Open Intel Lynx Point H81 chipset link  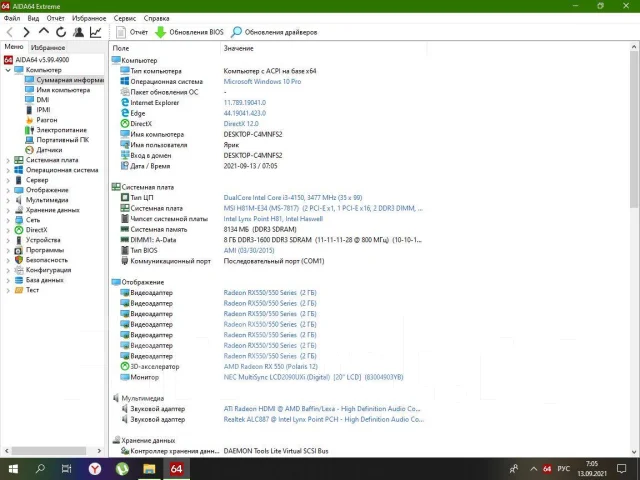point(273,219)
